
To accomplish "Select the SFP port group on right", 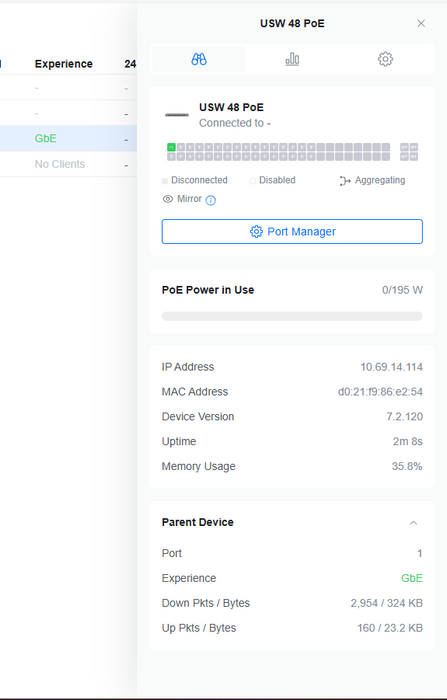I will [409, 152].
